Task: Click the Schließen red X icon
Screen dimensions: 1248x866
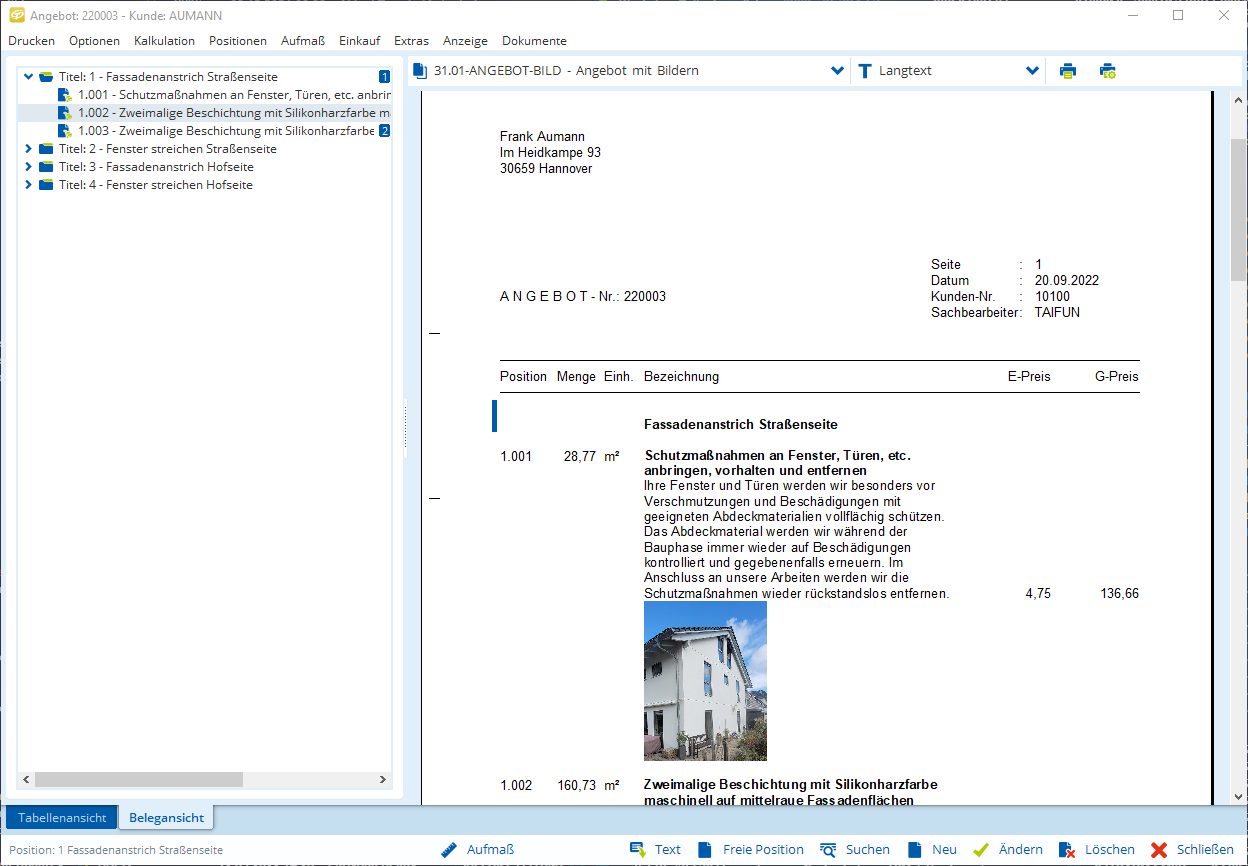Action: (1159, 850)
